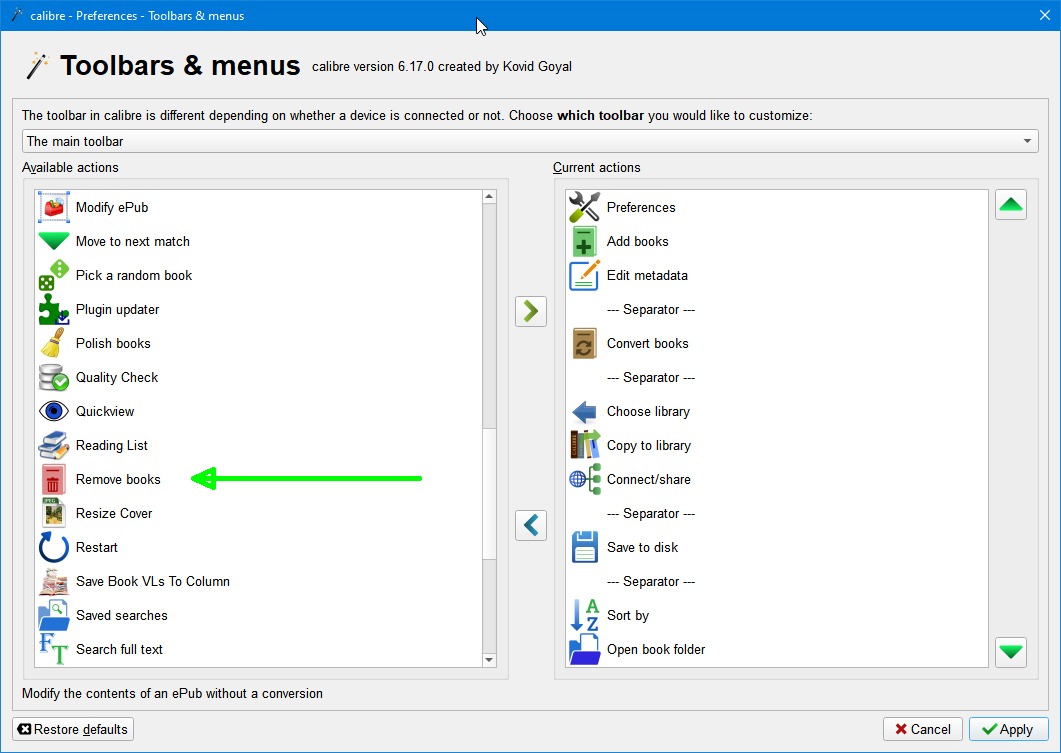Select the Separator below Connect/share
Viewport: 1061px width, 753px height.
650,513
